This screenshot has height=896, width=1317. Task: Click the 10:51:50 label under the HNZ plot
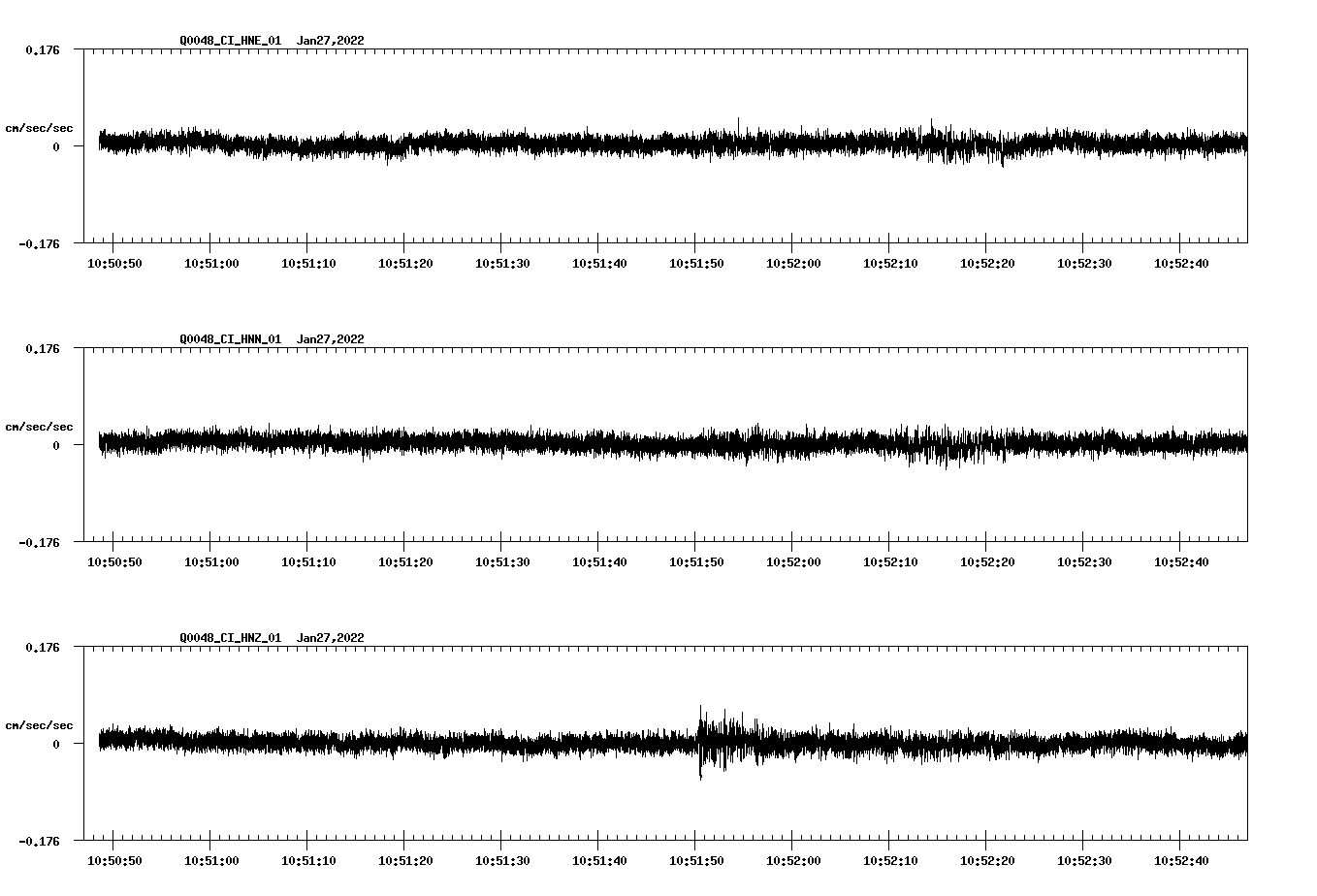point(696,861)
